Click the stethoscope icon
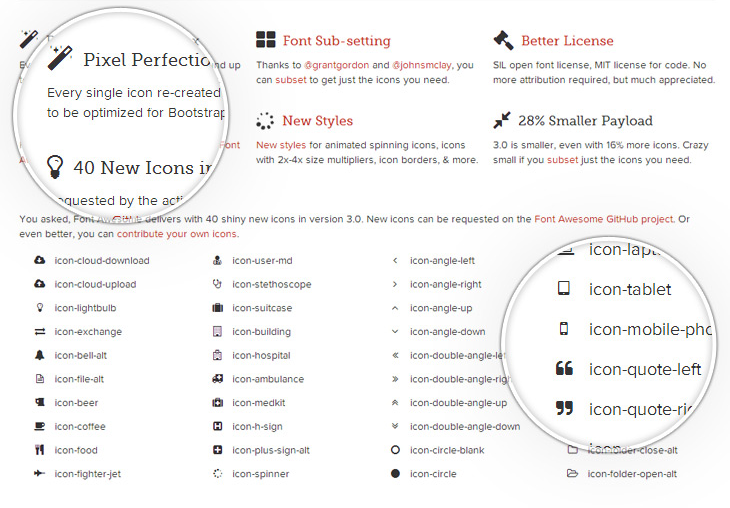 217,284
